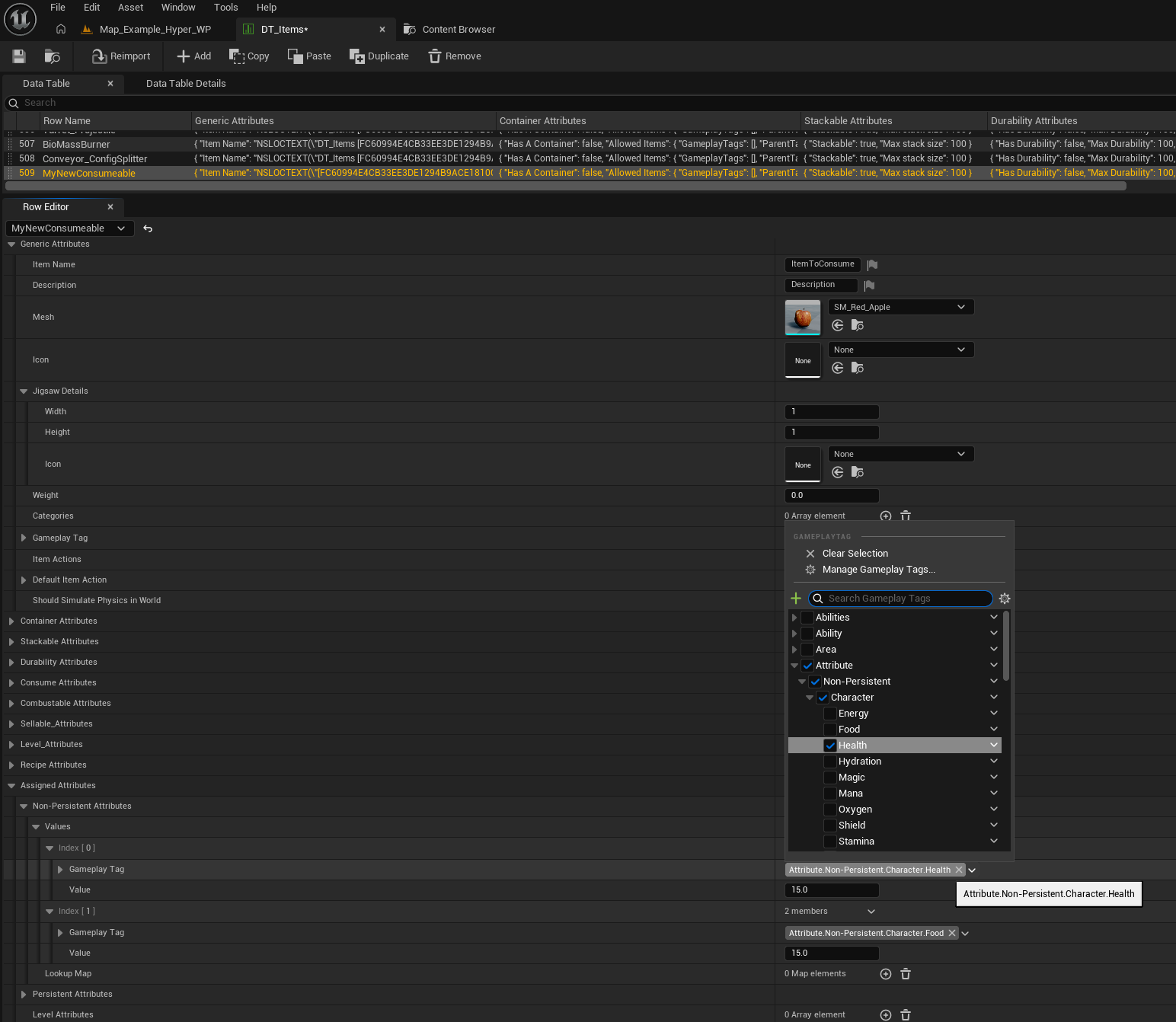
Task: Expand the Consume Attributes section
Action: tap(11, 683)
